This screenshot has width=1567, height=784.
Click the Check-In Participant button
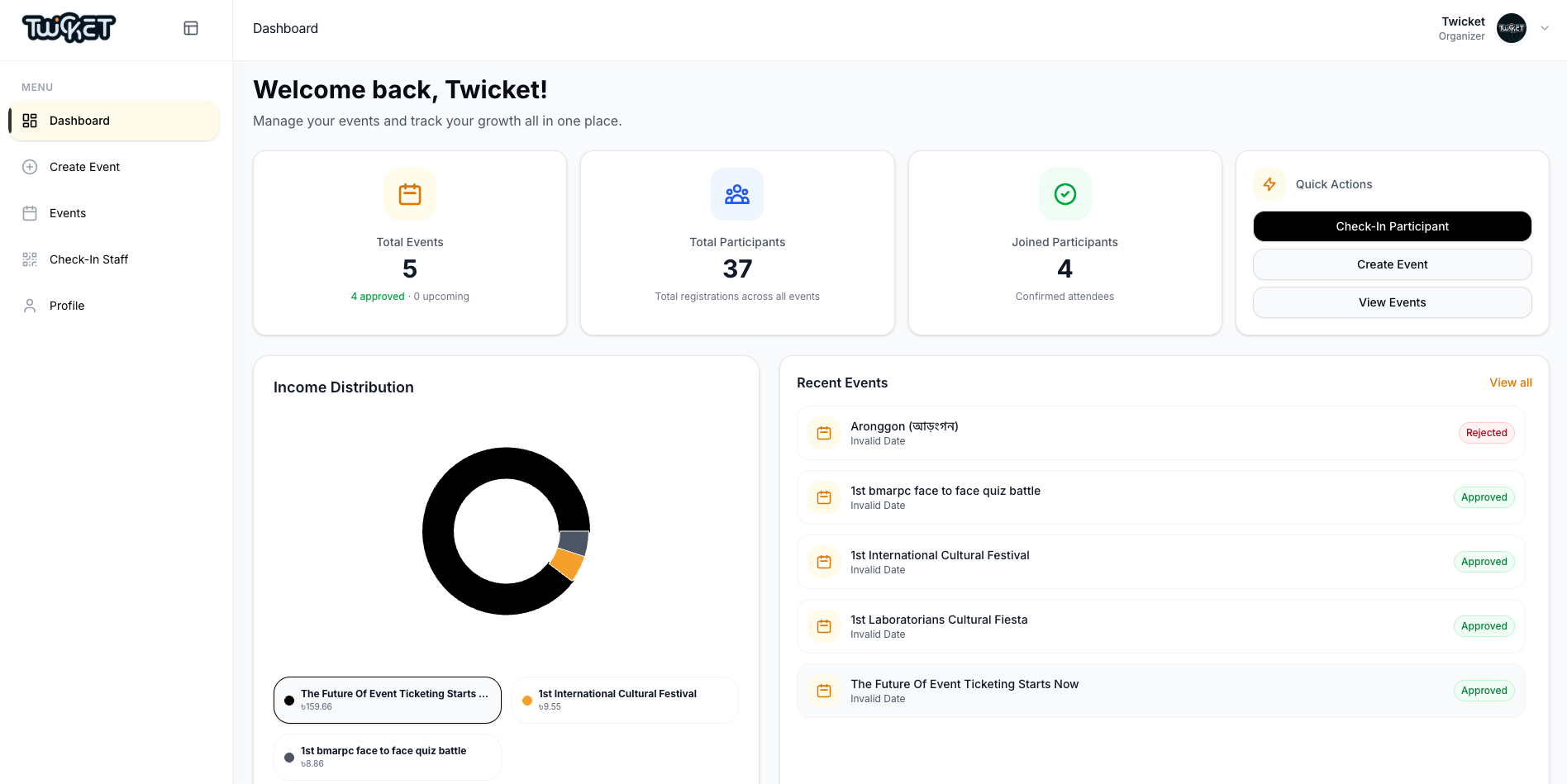click(x=1392, y=226)
